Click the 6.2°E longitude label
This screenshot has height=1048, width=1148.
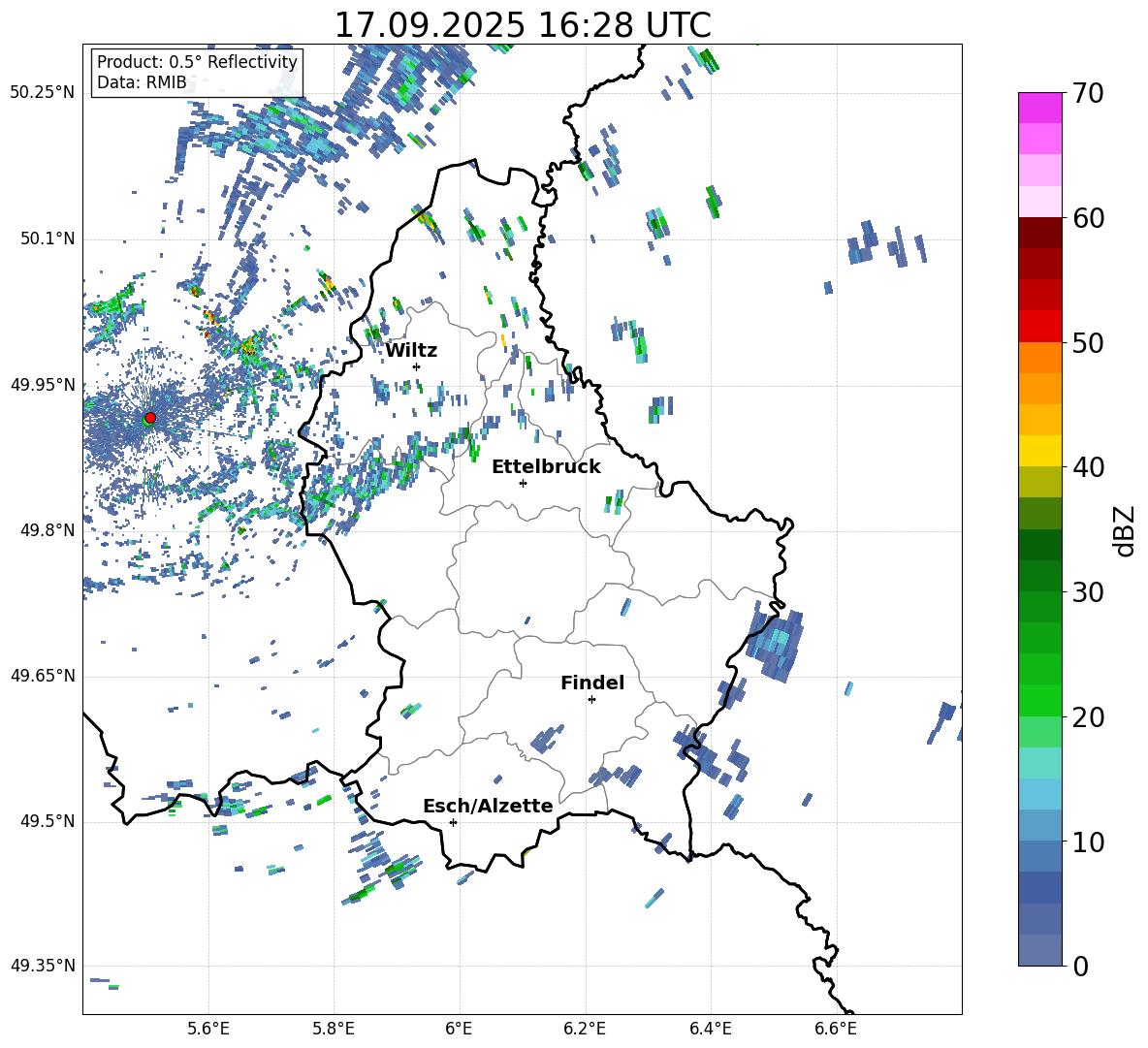point(585,1029)
